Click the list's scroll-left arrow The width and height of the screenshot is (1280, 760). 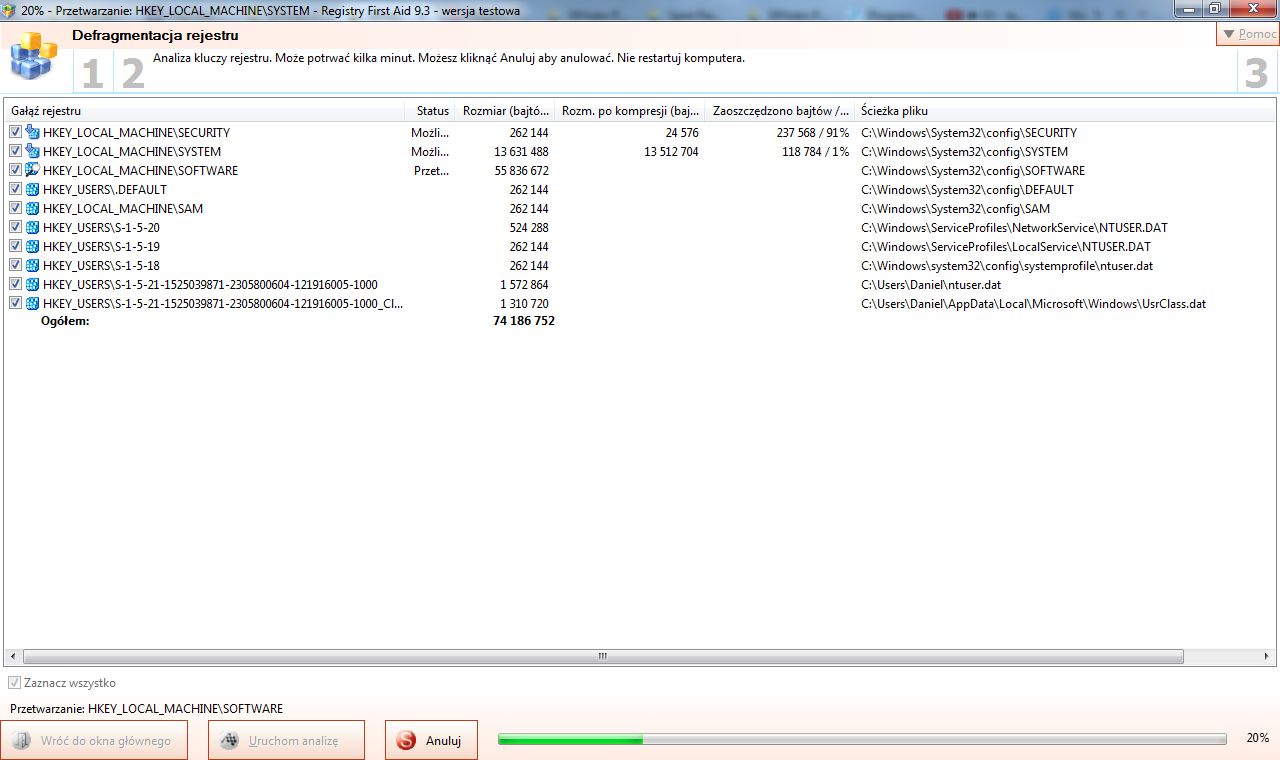click(12, 657)
